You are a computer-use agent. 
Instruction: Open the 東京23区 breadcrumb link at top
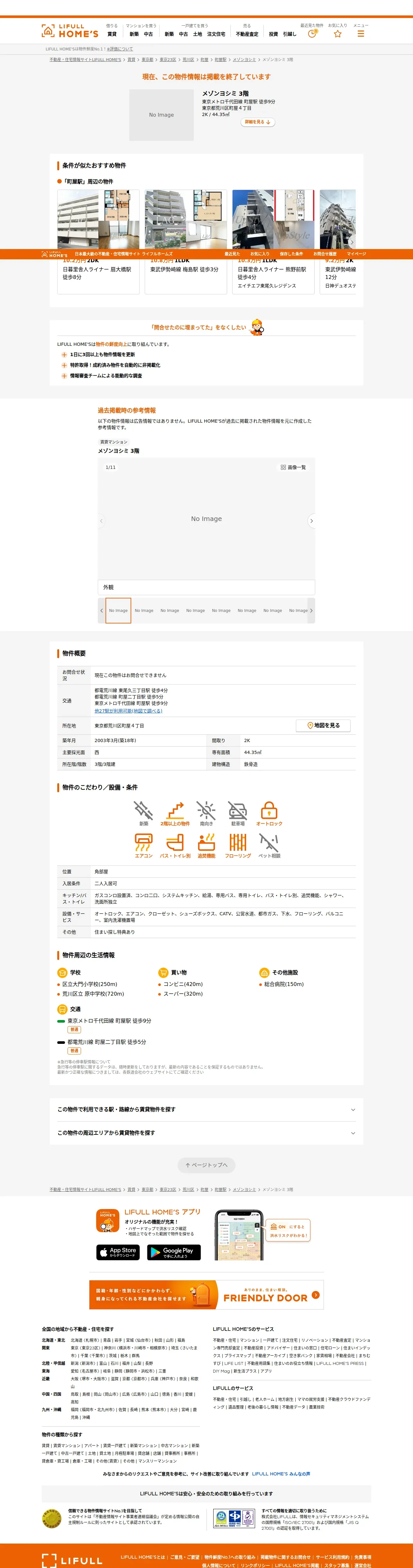point(168,60)
